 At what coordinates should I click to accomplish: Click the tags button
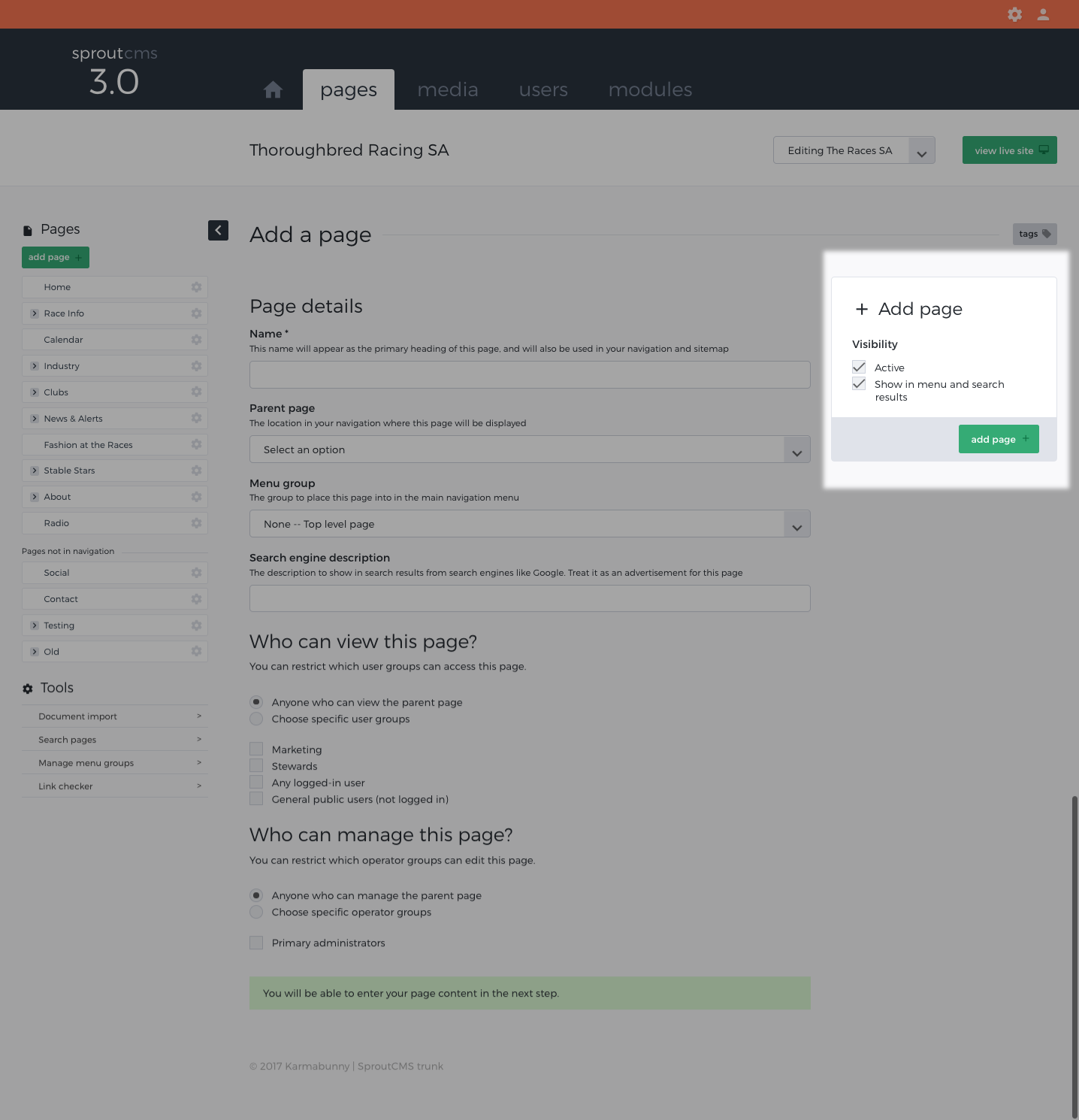point(1035,234)
